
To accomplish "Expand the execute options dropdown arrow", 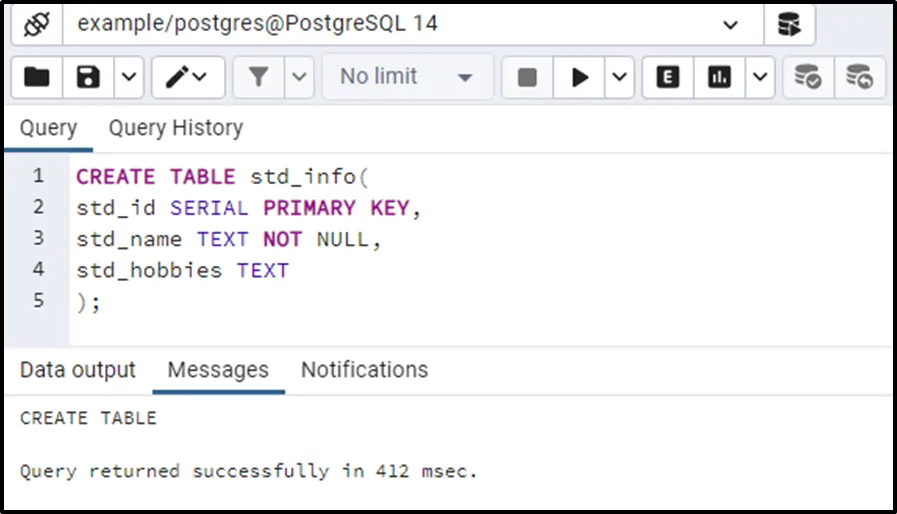I will [619, 77].
